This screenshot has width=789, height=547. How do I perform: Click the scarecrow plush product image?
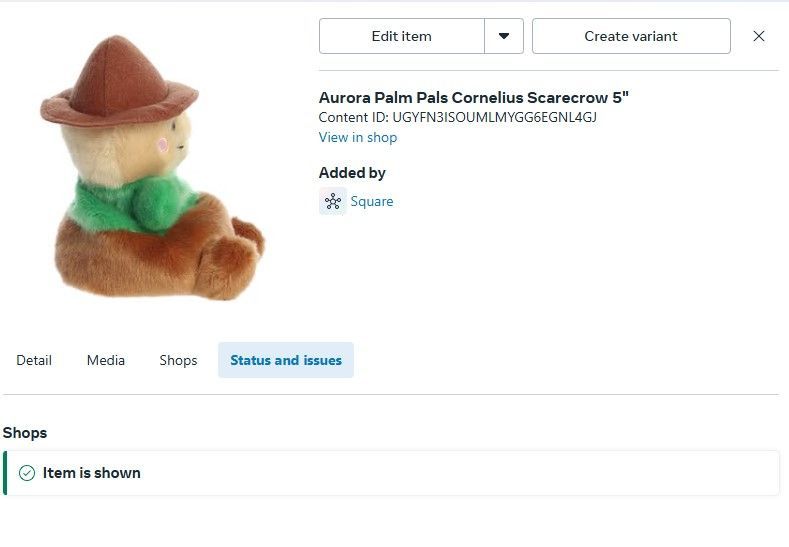click(153, 170)
